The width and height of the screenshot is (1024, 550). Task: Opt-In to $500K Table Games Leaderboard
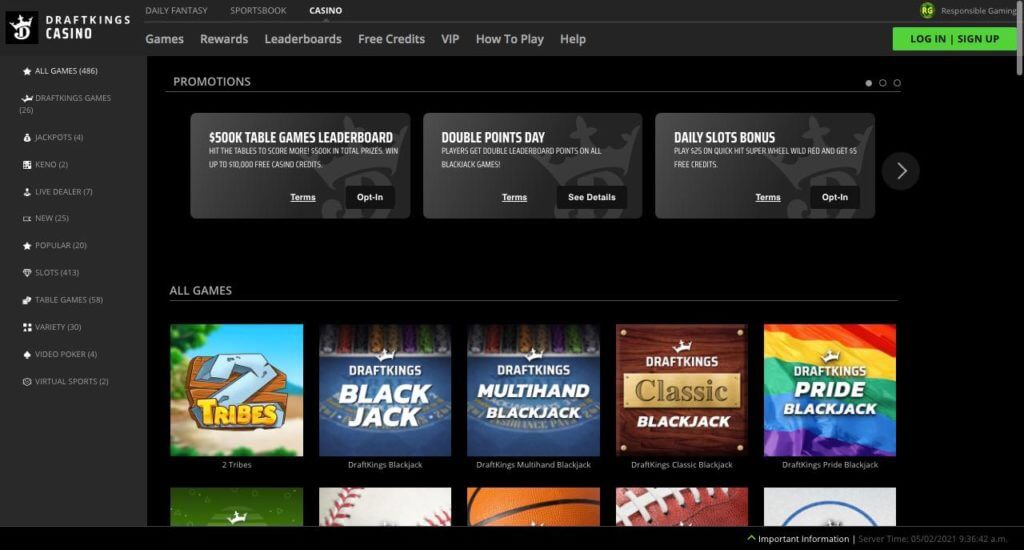click(370, 197)
